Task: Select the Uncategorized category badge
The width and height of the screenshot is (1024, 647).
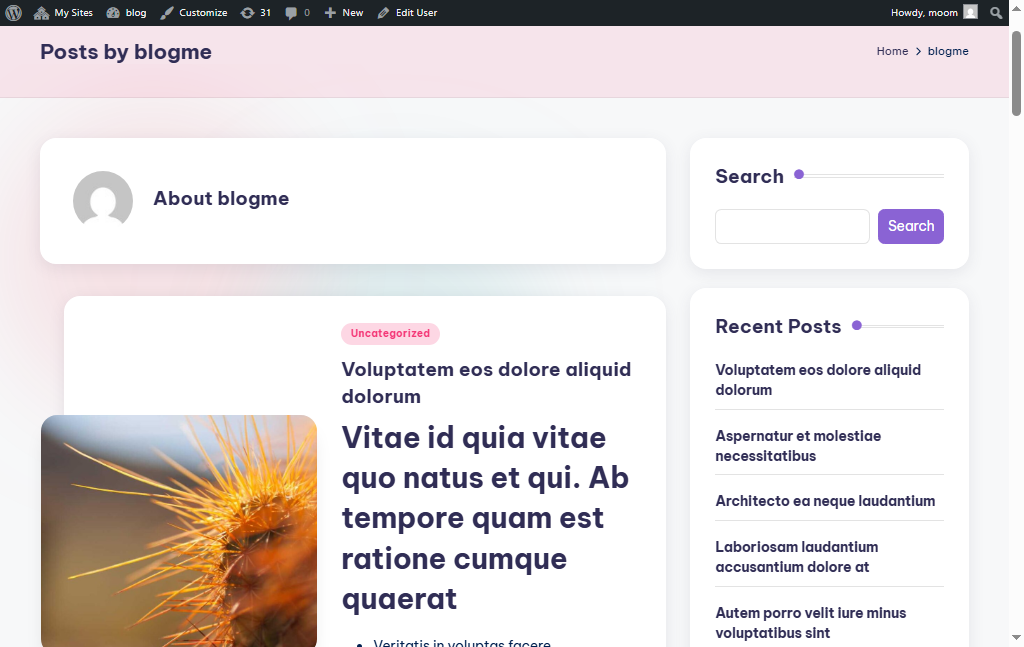Action: point(390,333)
